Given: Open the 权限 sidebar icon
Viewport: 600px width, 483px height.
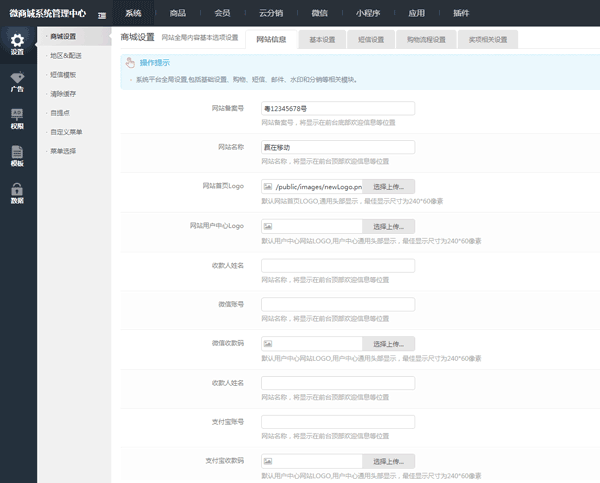Looking at the screenshot, I should pyautogui.click(x=17, y=118).
